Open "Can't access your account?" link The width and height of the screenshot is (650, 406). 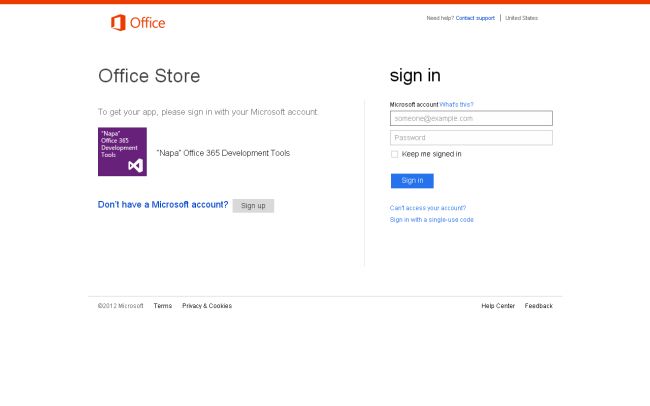click(x=428, y=208)
